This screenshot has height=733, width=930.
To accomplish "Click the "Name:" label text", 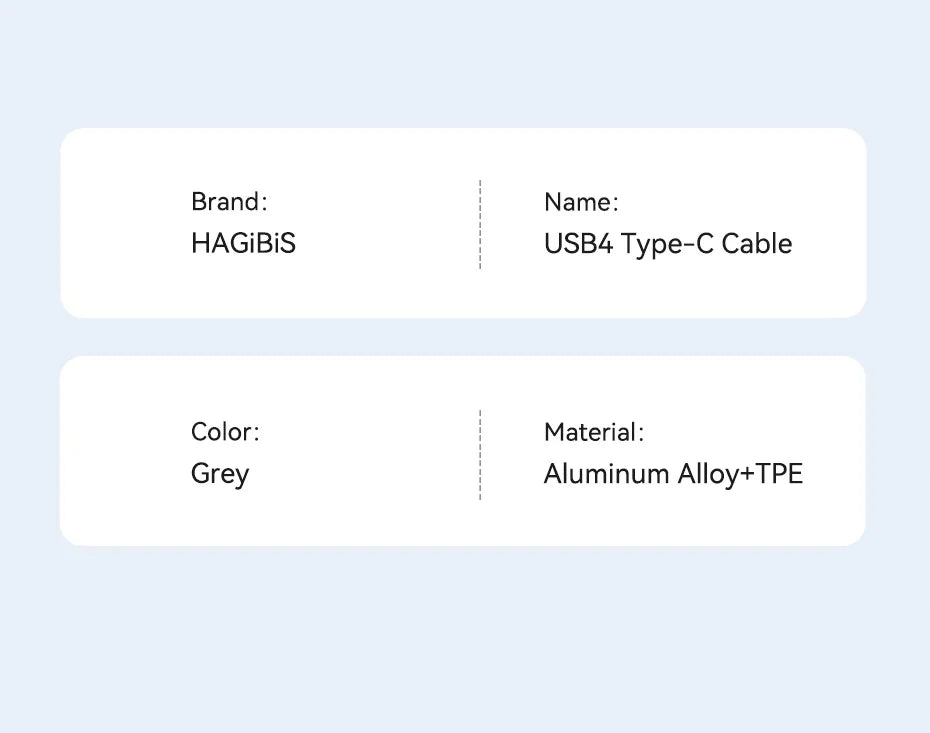I will click(581, 202).
